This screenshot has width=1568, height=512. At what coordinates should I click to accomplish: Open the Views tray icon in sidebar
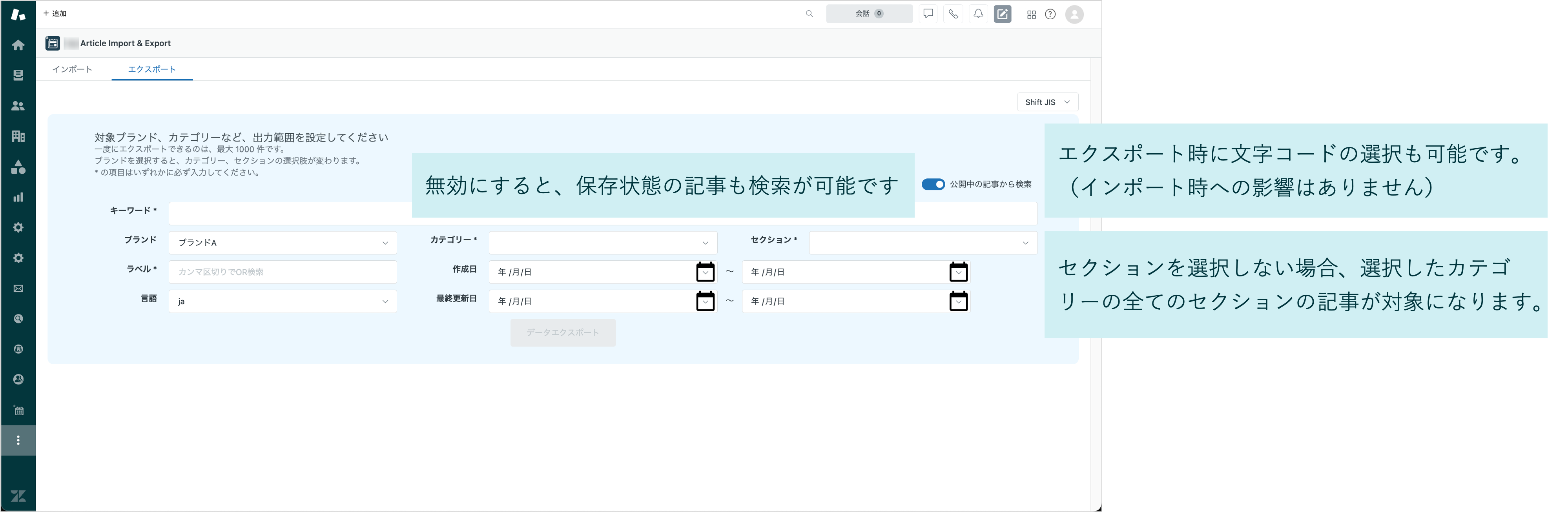click(18, 75)
